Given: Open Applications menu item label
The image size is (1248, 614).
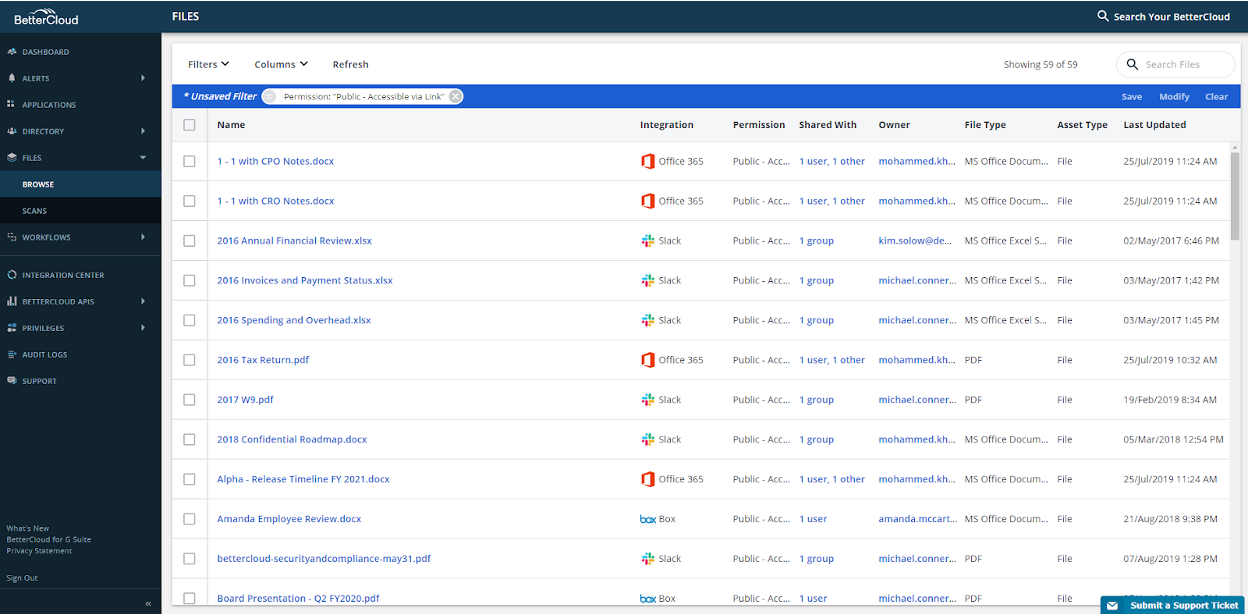Looking at the screenshot, I should coord(49,104).
